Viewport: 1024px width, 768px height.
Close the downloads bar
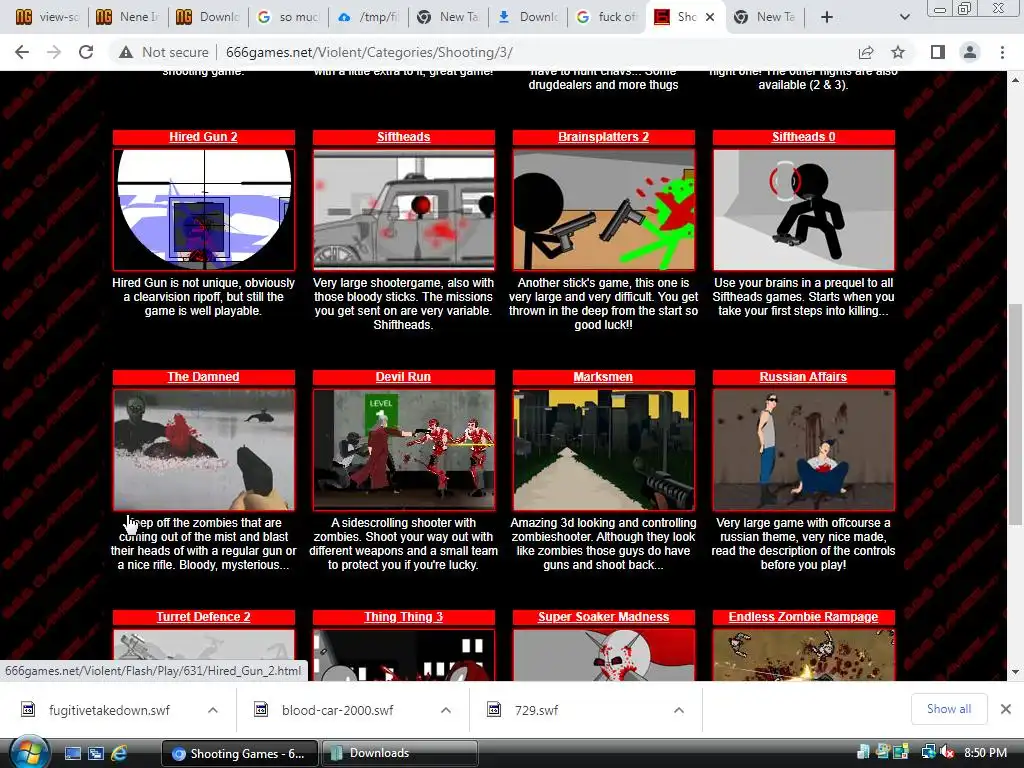[1006, 709]
